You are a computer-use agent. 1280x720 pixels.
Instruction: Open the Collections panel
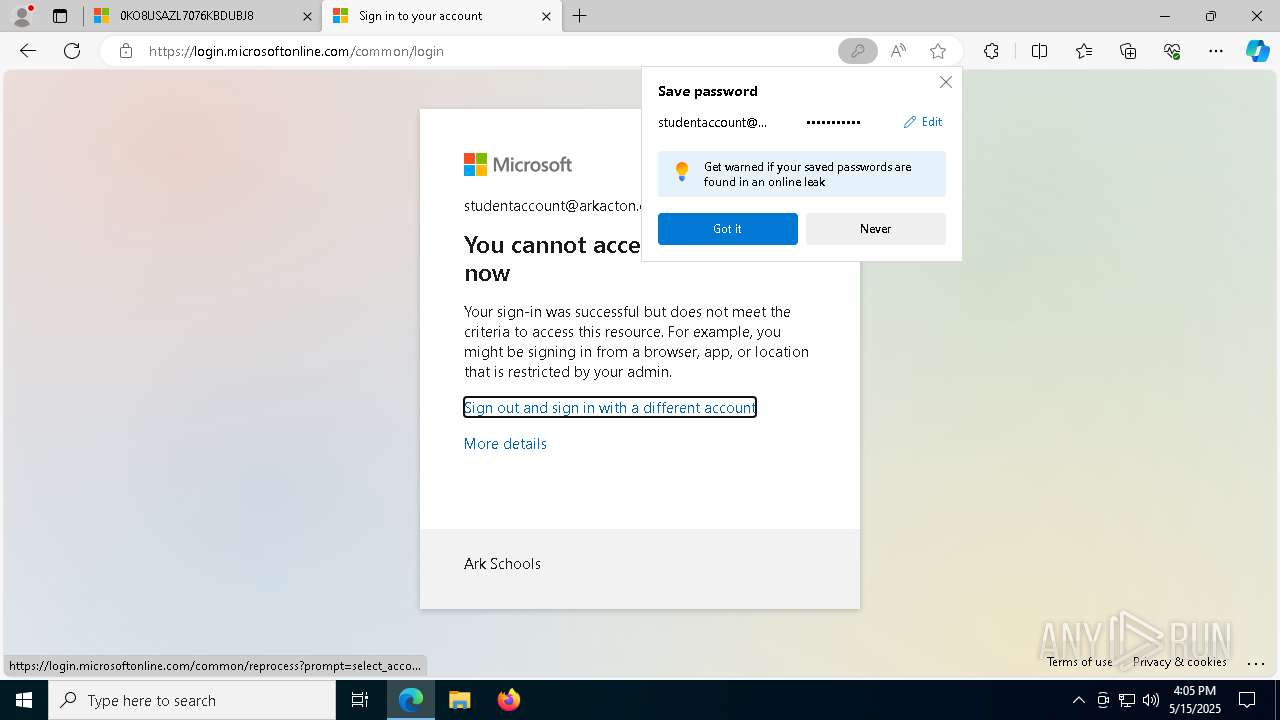coord(1128,51)
